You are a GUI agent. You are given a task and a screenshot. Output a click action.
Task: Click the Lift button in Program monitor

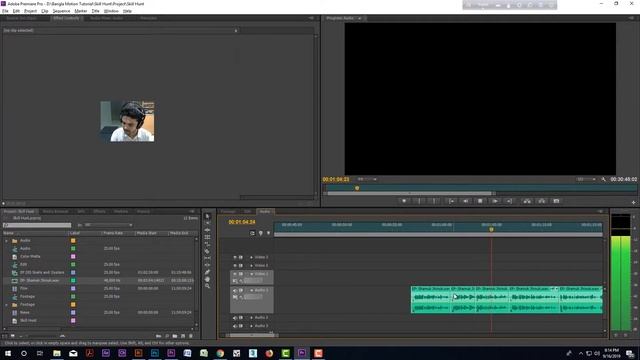pos(527,201)
